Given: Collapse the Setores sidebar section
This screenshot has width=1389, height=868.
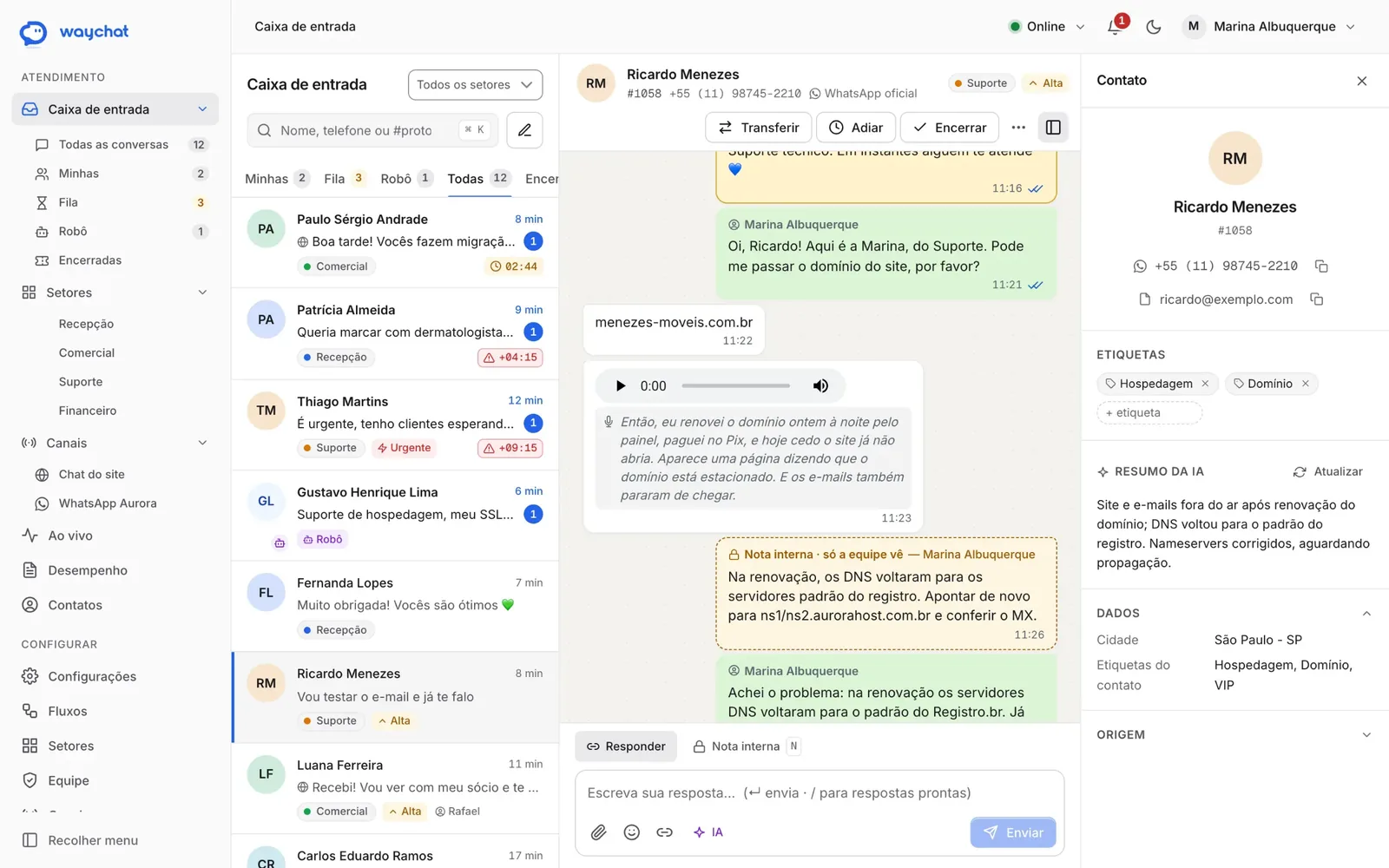Looking at the screenshot, I should coord(202,293).
